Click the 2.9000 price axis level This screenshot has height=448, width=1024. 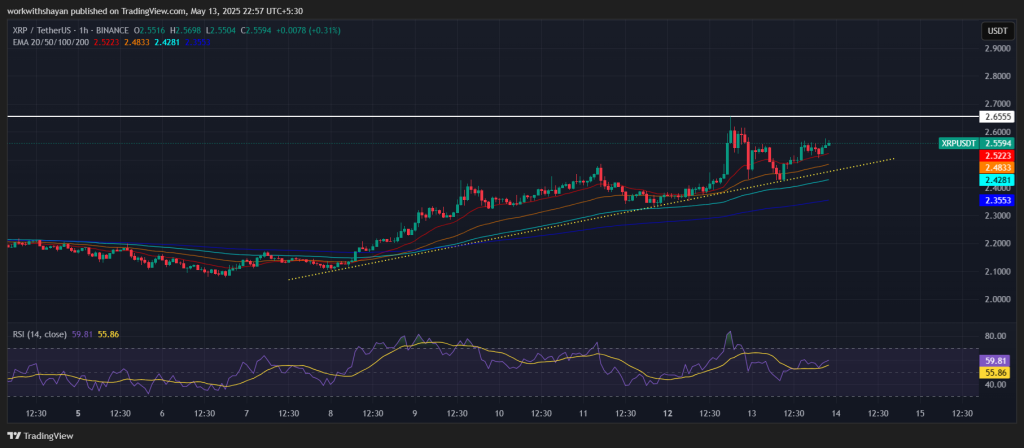[x=997, y=48]
